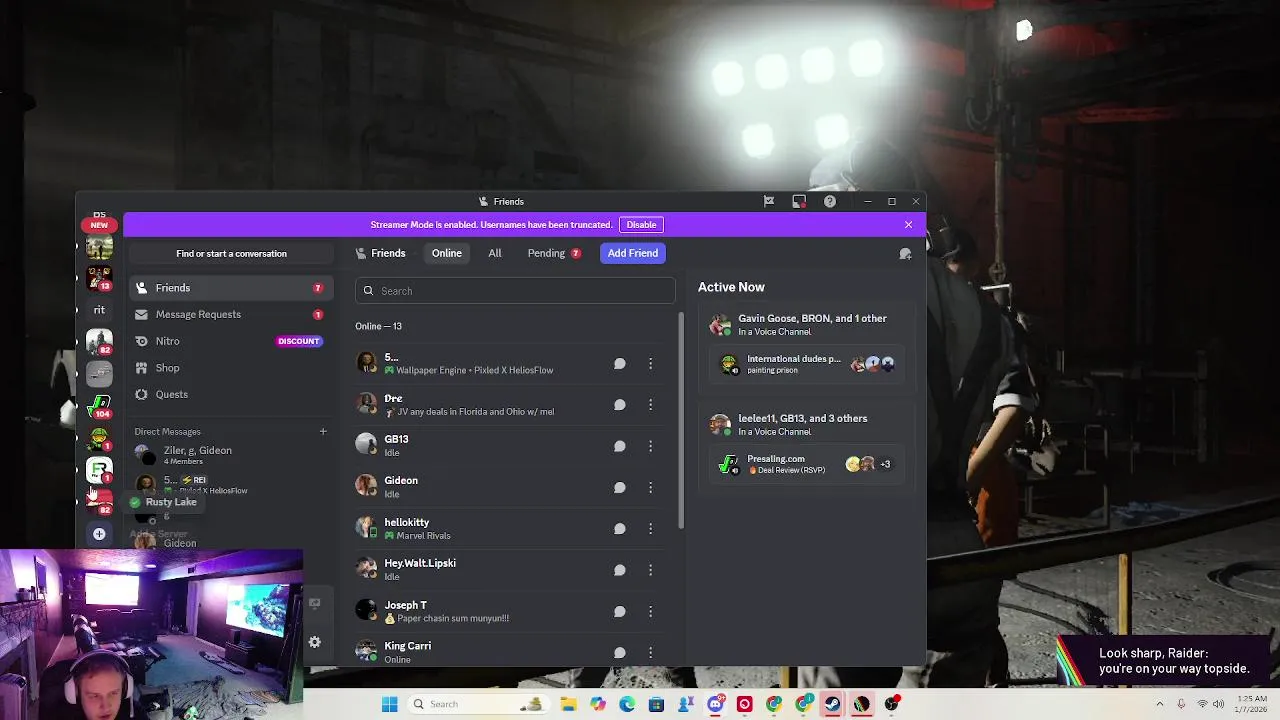Open server icon with 13 badge
Viewport: 1280px width, 720px height.
[x=99, y=278]
